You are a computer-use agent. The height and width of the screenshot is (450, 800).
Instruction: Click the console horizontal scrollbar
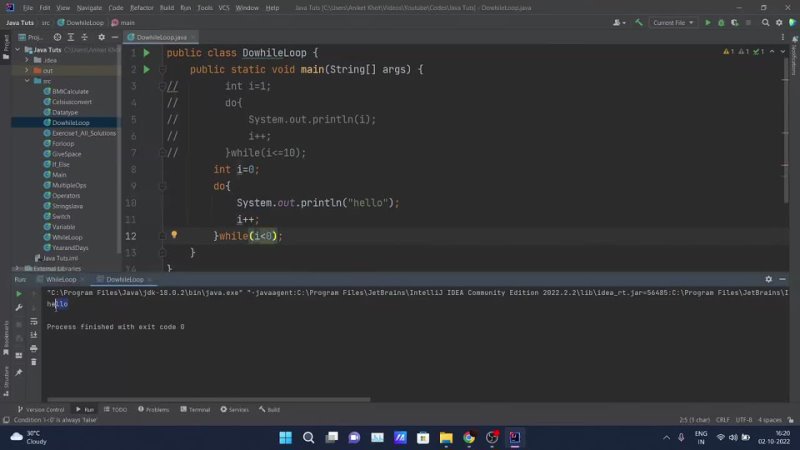[x=209, y=399]
